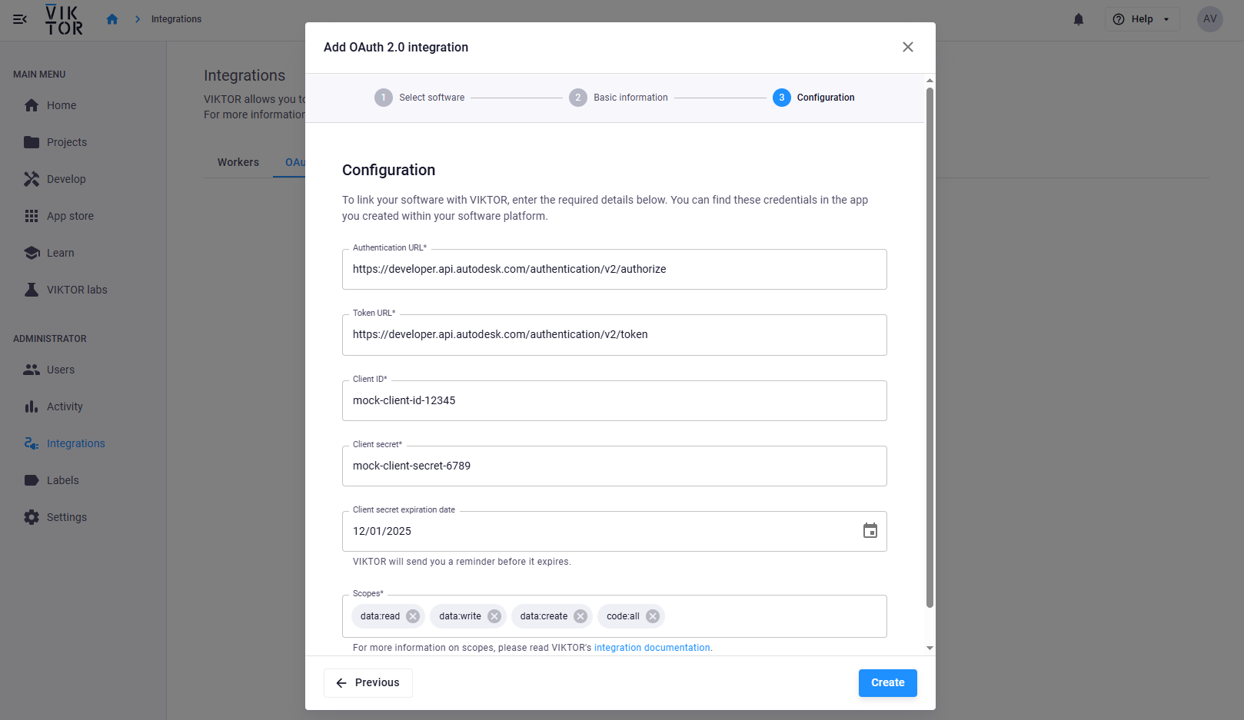
Task: Go to step 2 Basic information
Action: [x=618, y=98]
